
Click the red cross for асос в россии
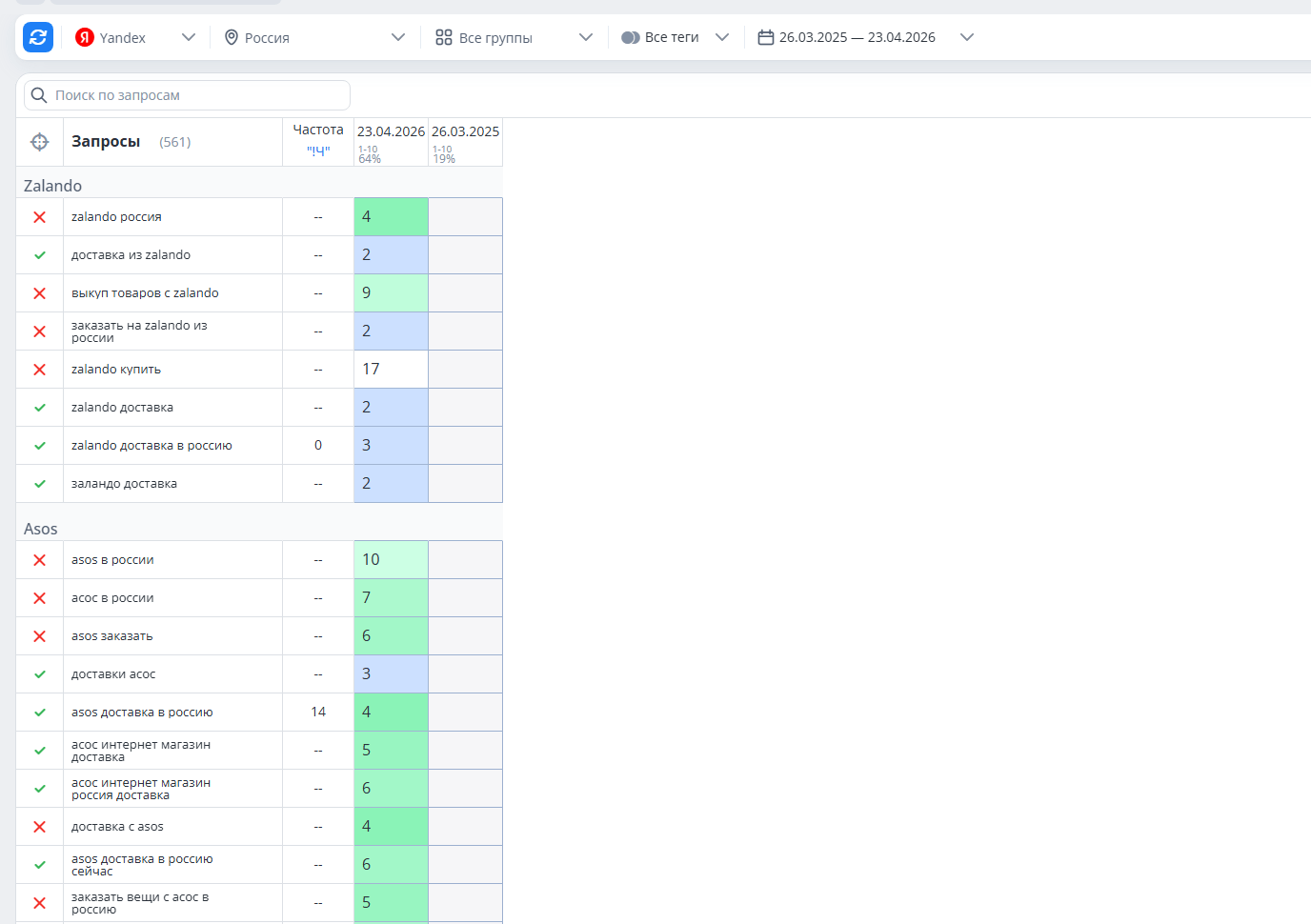40,598
